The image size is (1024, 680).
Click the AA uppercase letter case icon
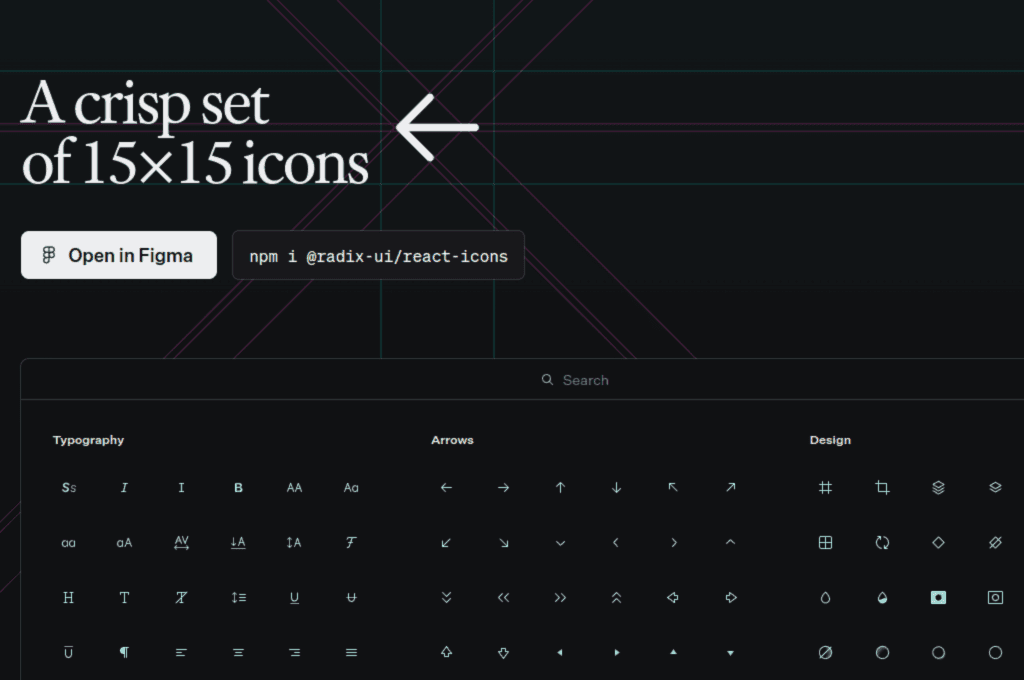click(295, 487)
